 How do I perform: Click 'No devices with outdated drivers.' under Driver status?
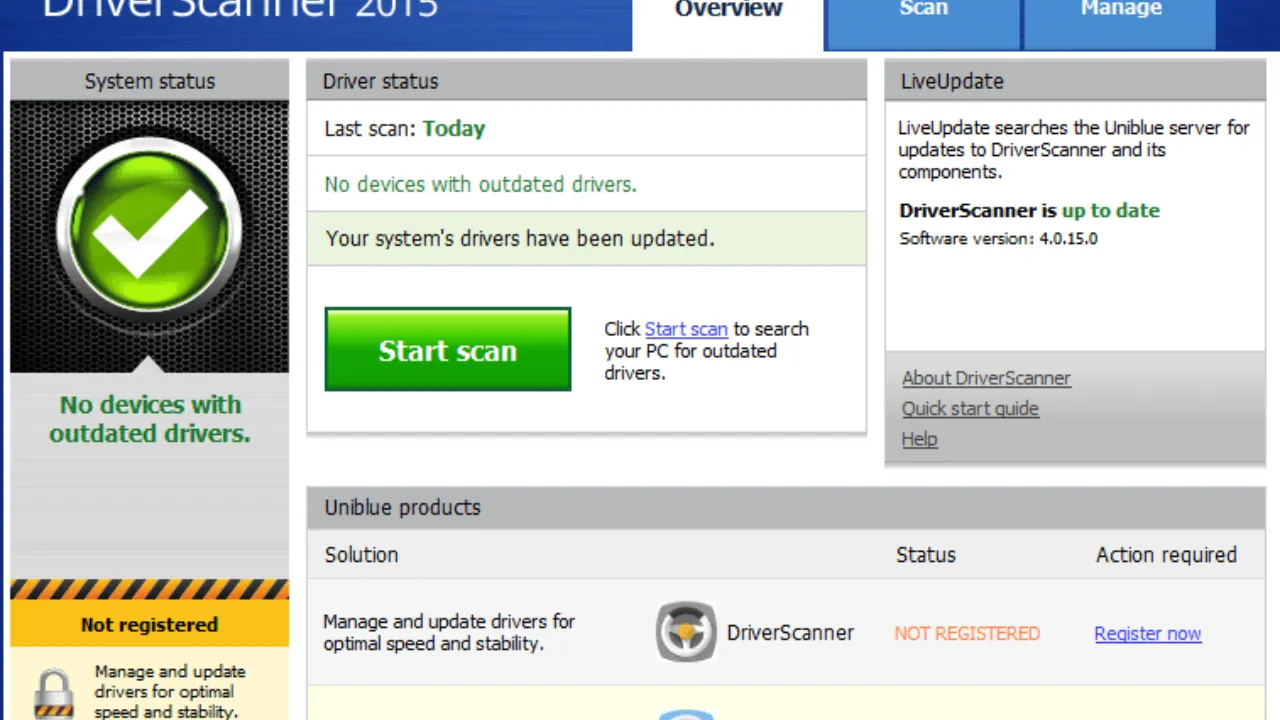point(481,184)
